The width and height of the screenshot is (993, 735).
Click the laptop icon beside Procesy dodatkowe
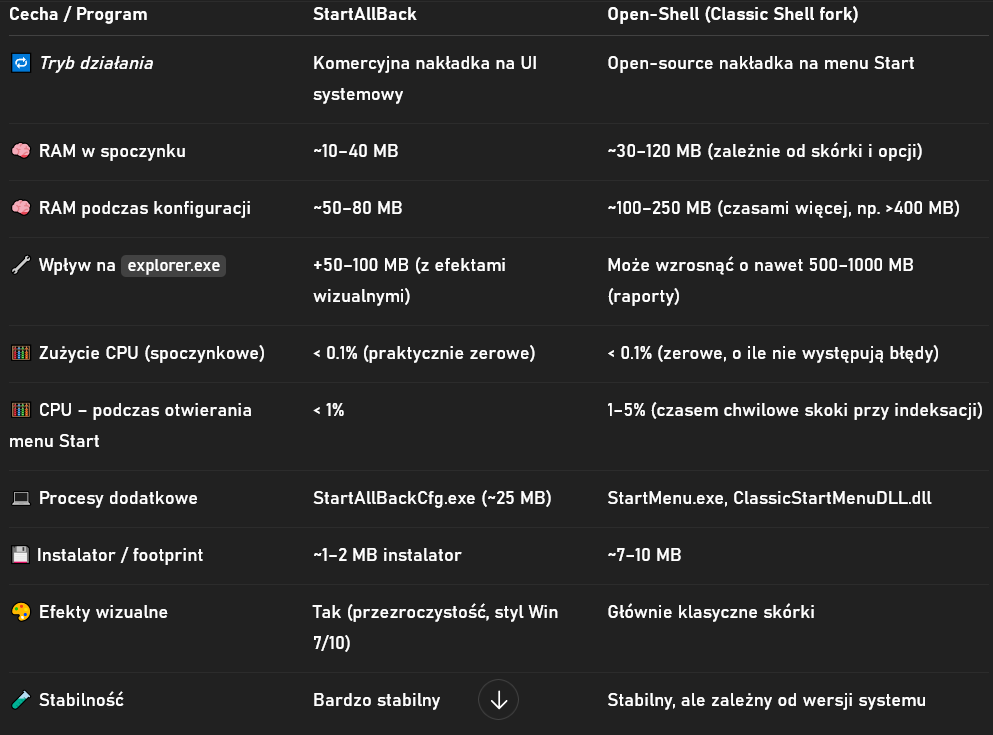(20, 498)
